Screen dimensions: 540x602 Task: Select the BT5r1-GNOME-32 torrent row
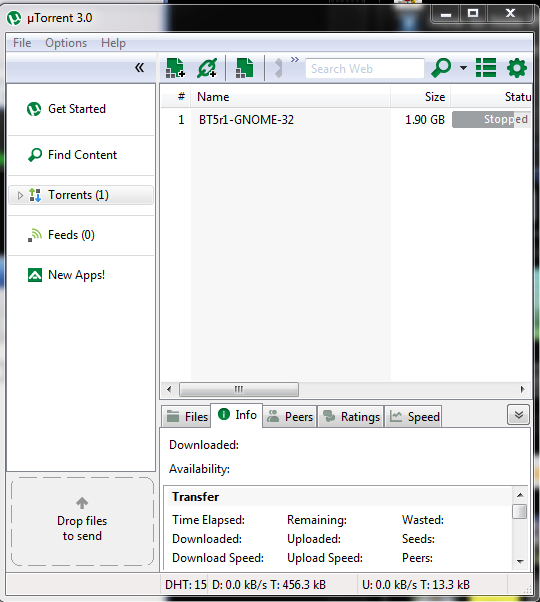[x=346, y=120]
